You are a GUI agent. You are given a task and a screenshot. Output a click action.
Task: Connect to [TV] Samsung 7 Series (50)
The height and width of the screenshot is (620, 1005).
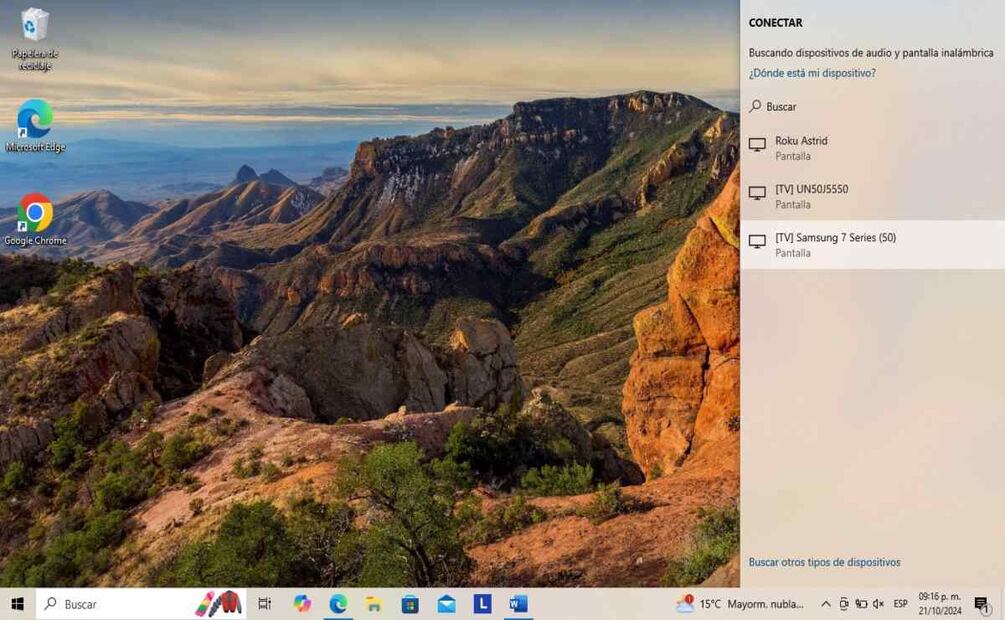(835, 244)
